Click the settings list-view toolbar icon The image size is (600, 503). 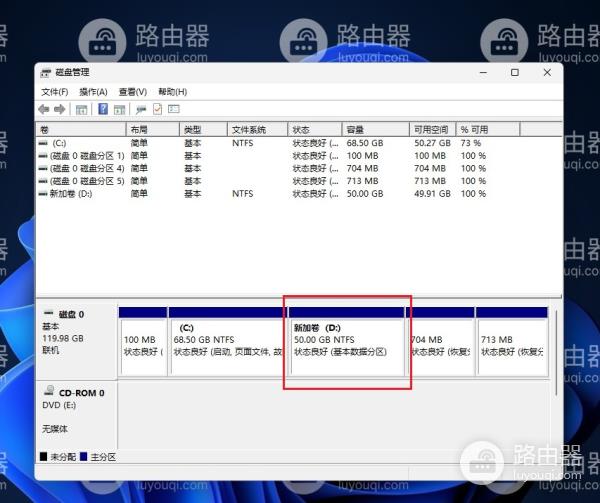click(x=174, y=109)
